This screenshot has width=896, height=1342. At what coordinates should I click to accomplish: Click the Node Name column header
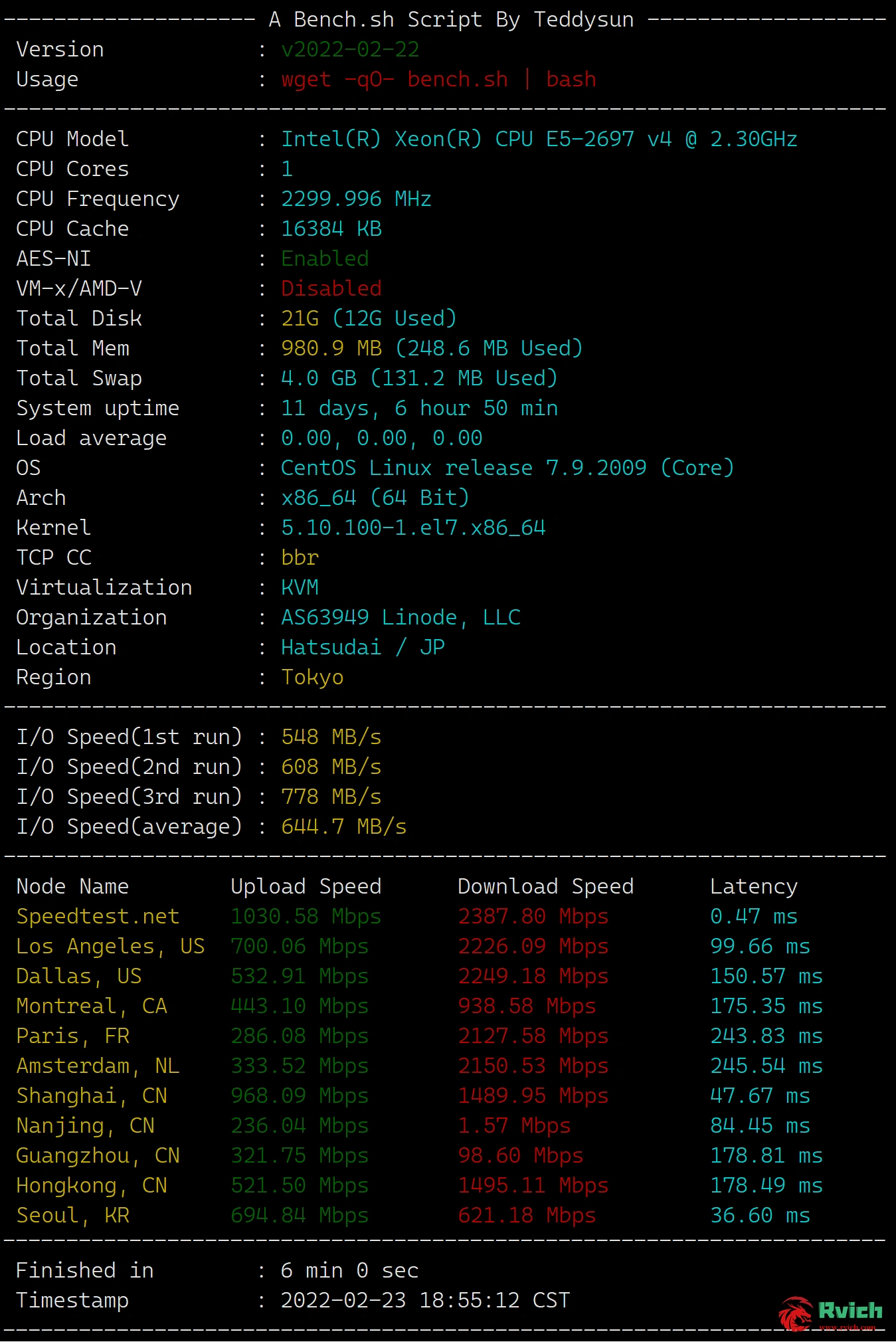point(72,886)
